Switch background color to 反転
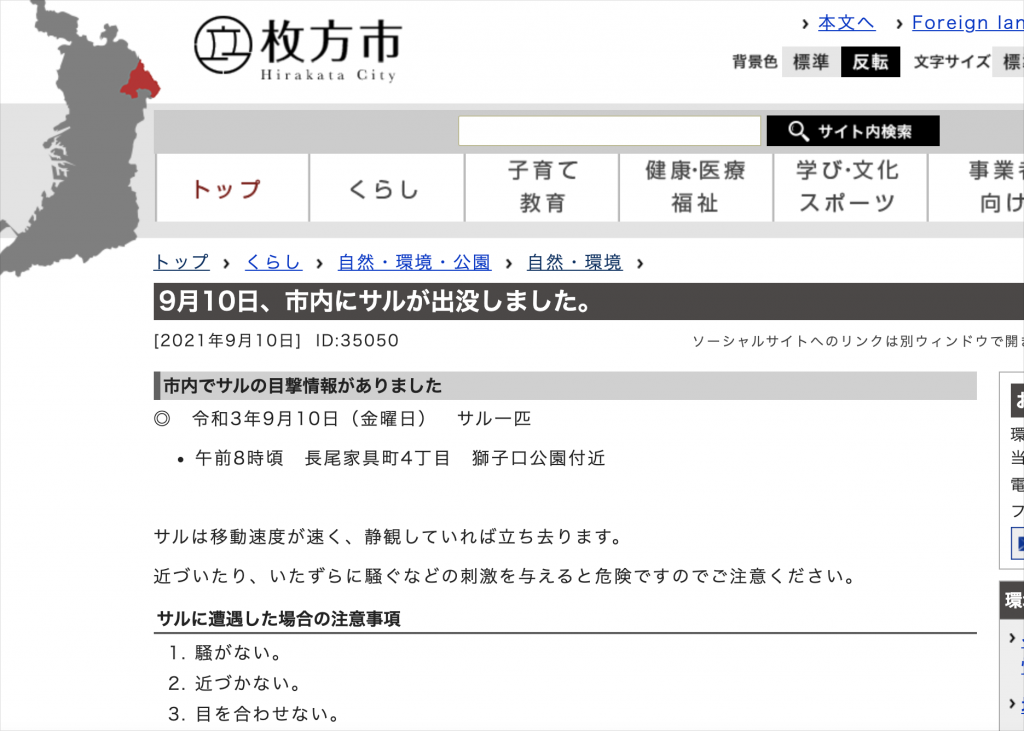This screenshot has height=731, width=1024. point(870,62)
